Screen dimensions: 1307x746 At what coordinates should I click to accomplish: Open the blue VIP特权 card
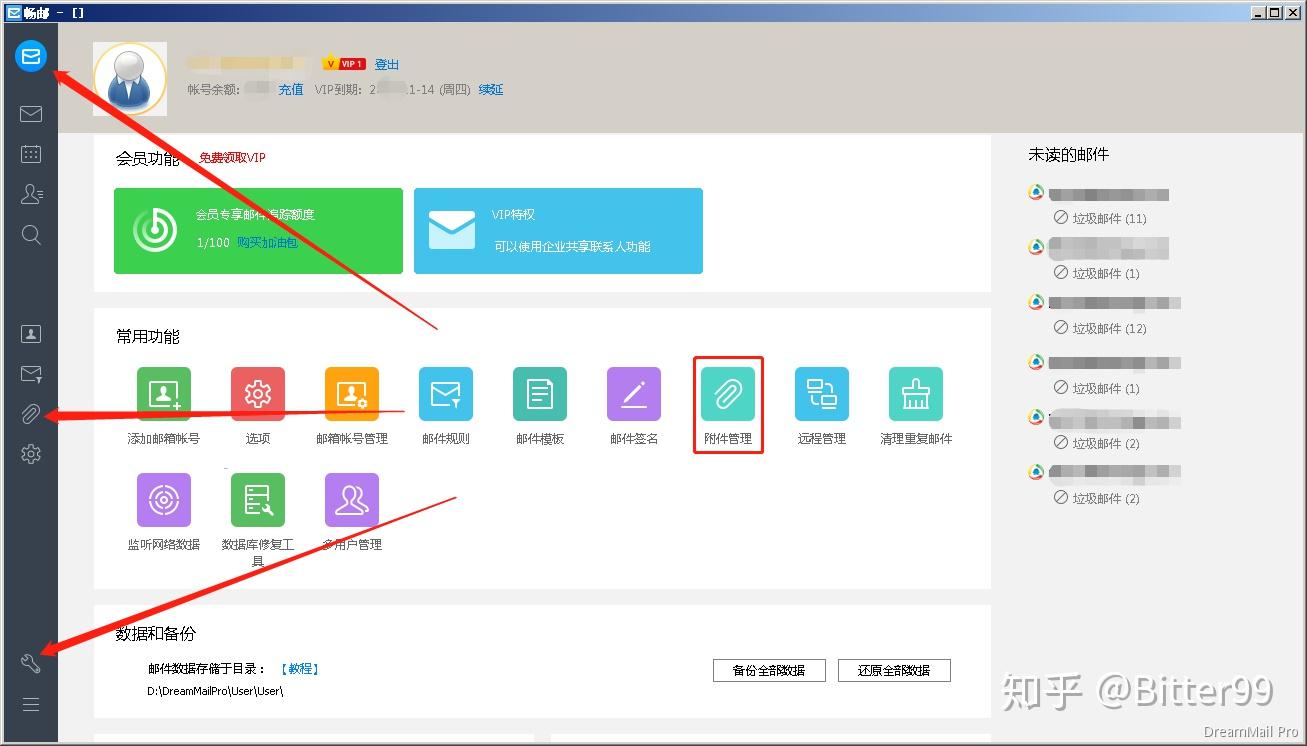(x=558, y=231)
